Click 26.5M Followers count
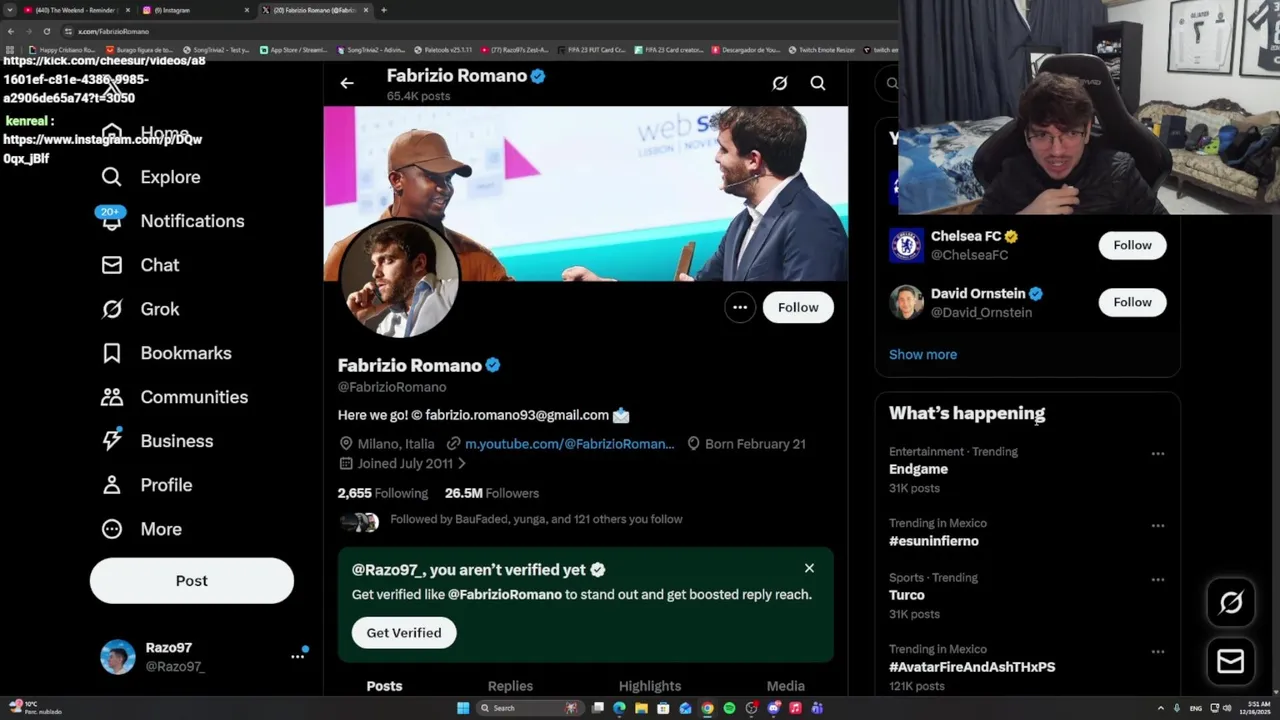 point(492,493)
